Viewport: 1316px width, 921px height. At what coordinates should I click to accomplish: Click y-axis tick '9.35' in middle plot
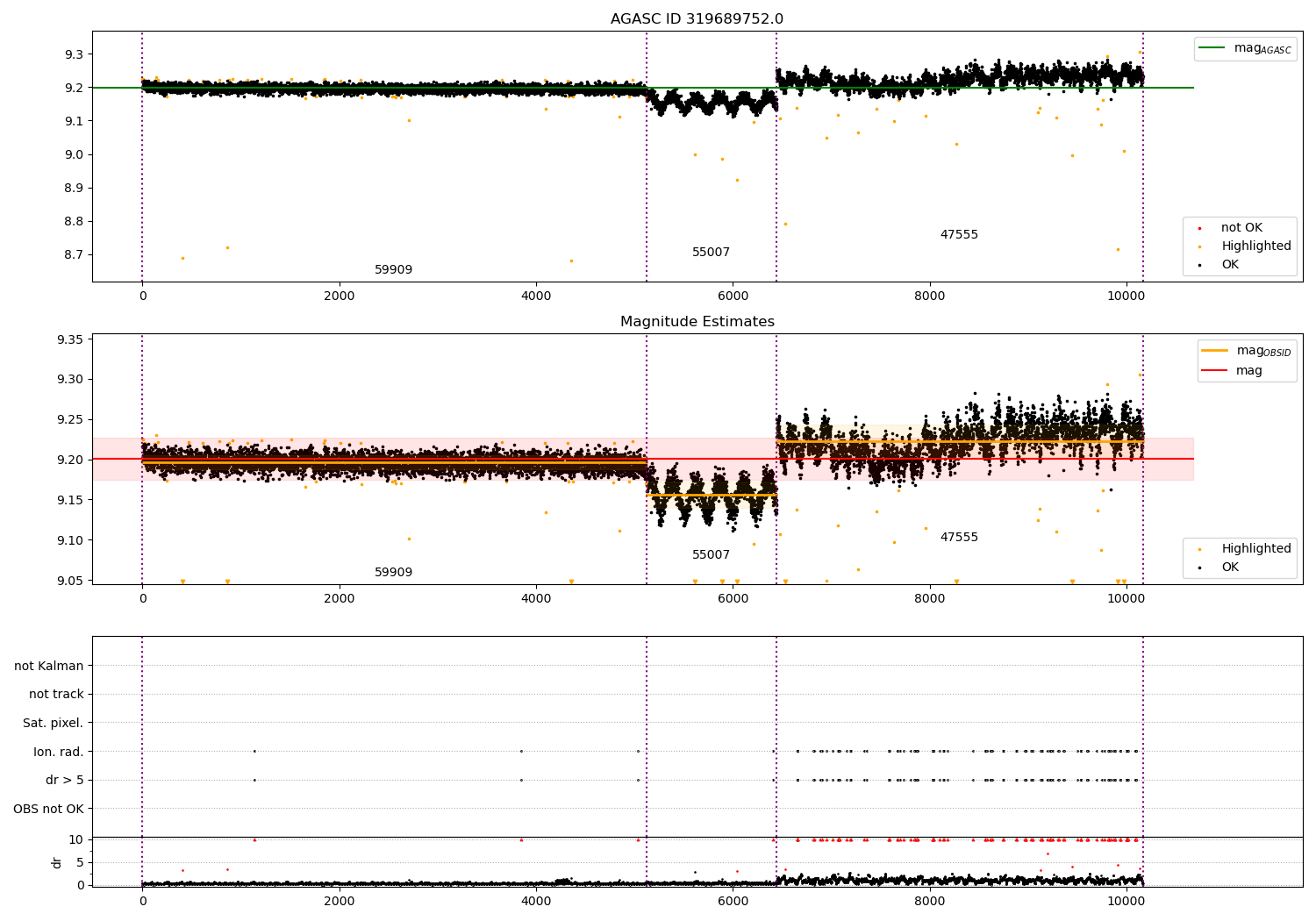[70, 339]
